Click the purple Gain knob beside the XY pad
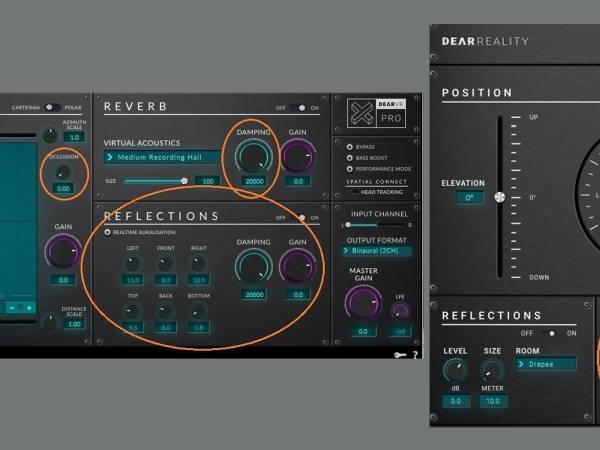The height and width of the screenshot is (450, 600). tap(63, 251)
